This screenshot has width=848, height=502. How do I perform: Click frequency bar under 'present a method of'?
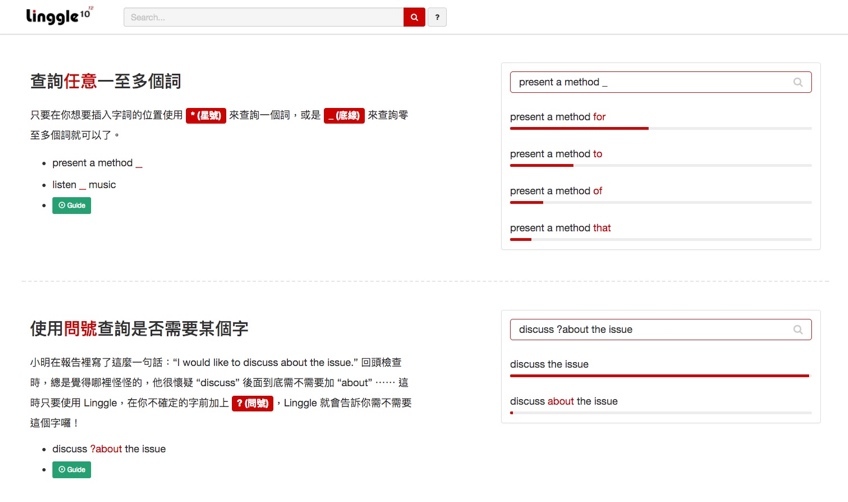pyautogui.click(x=660, y=202)
